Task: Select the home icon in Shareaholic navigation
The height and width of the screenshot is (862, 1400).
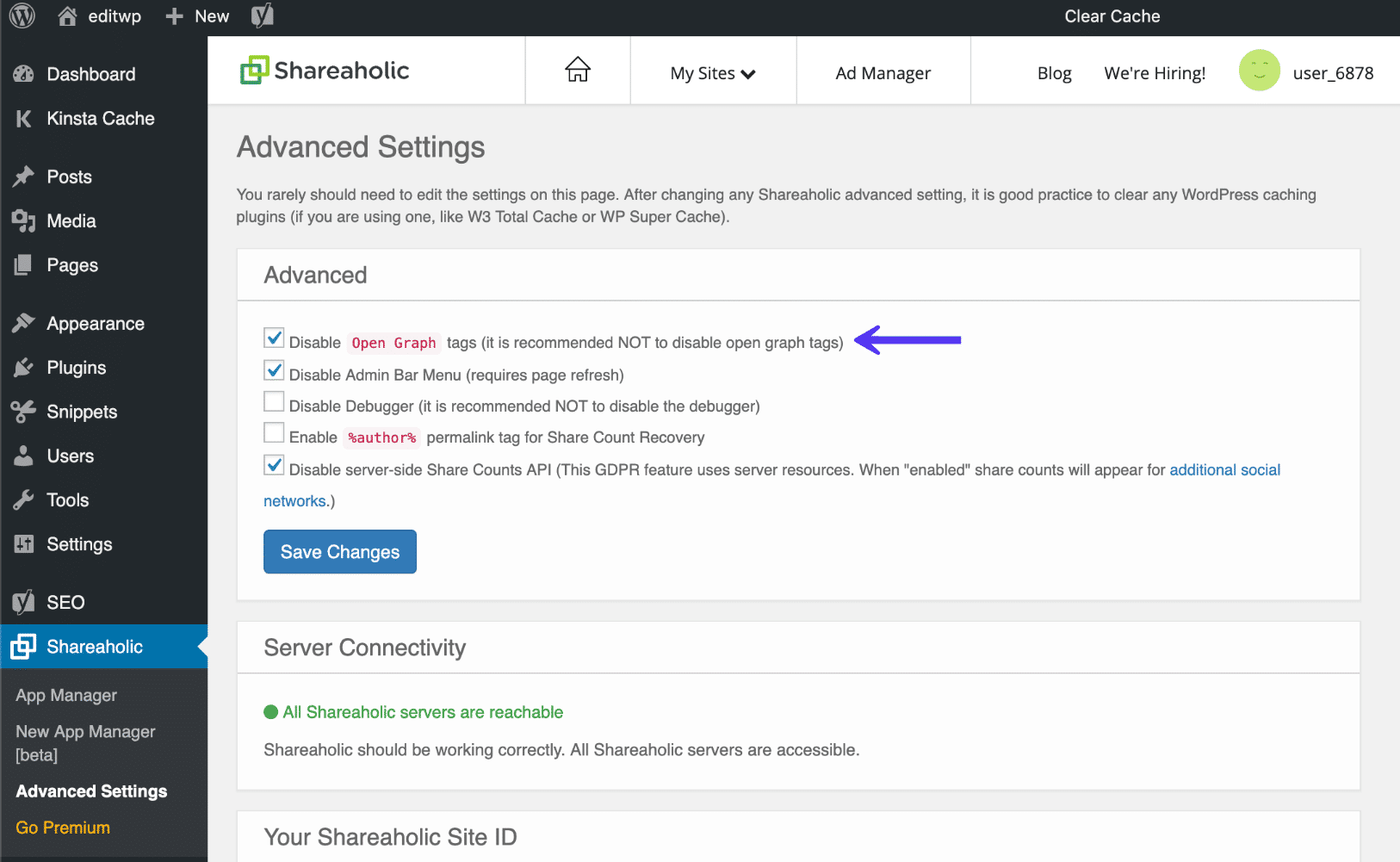Action: pos(577,70)
